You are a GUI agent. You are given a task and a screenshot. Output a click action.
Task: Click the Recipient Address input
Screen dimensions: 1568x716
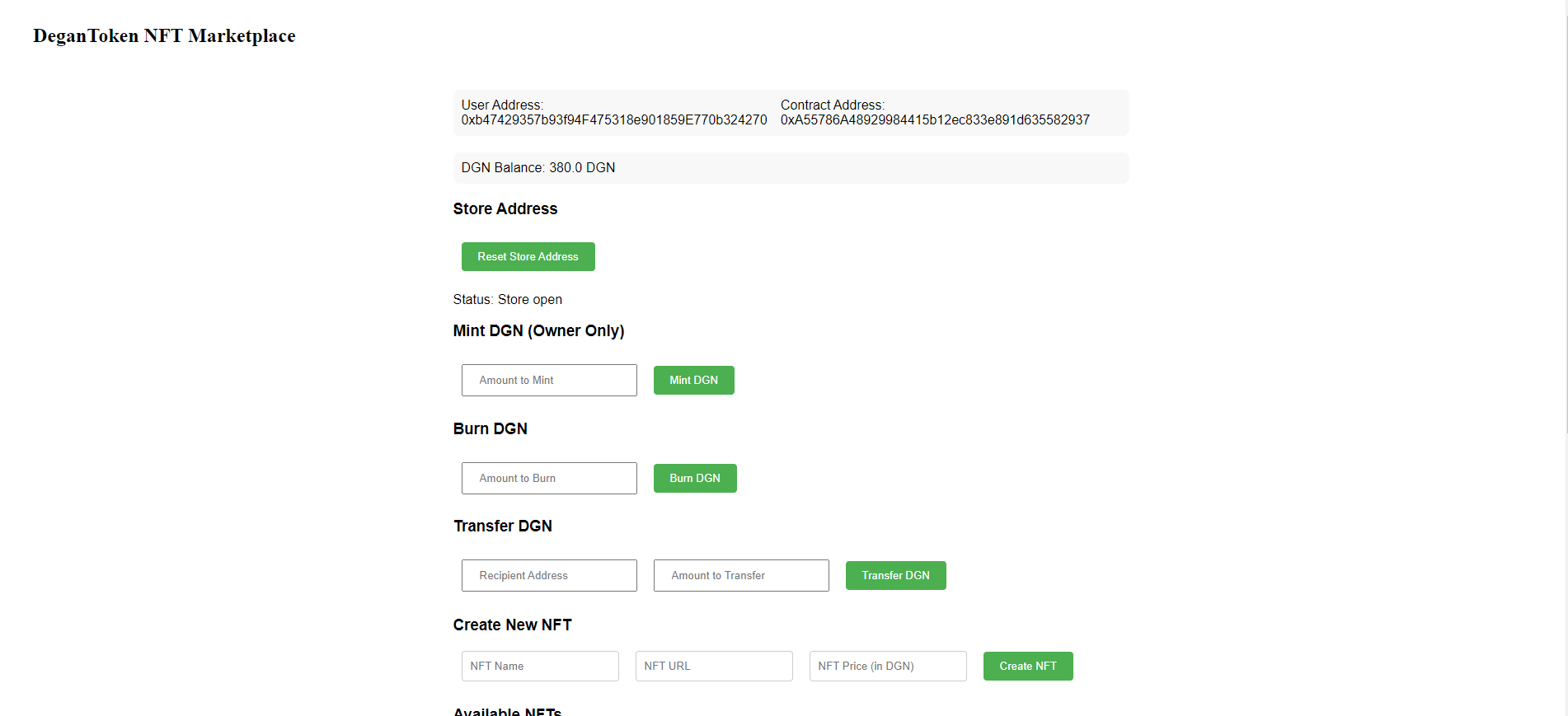tap(548, 575)
